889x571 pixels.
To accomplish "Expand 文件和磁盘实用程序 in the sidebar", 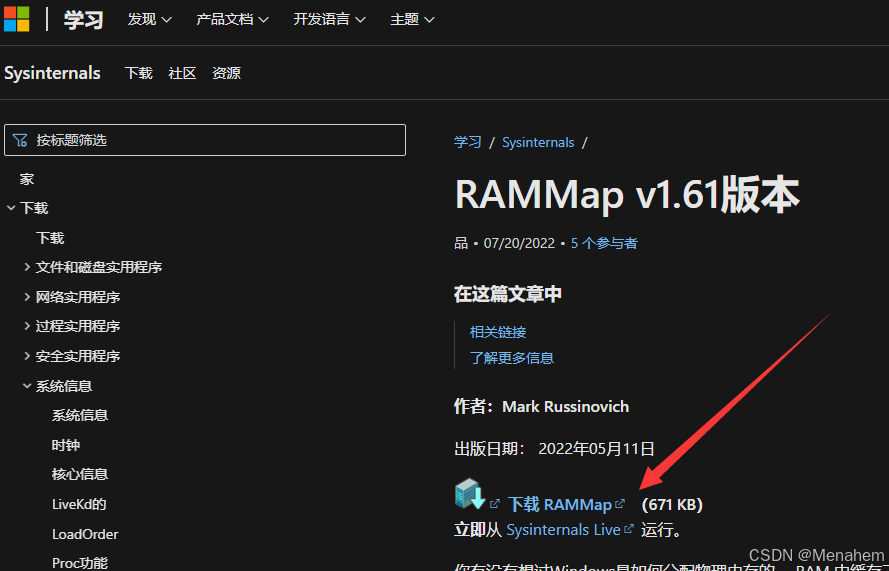I will [x=27, y=267].
